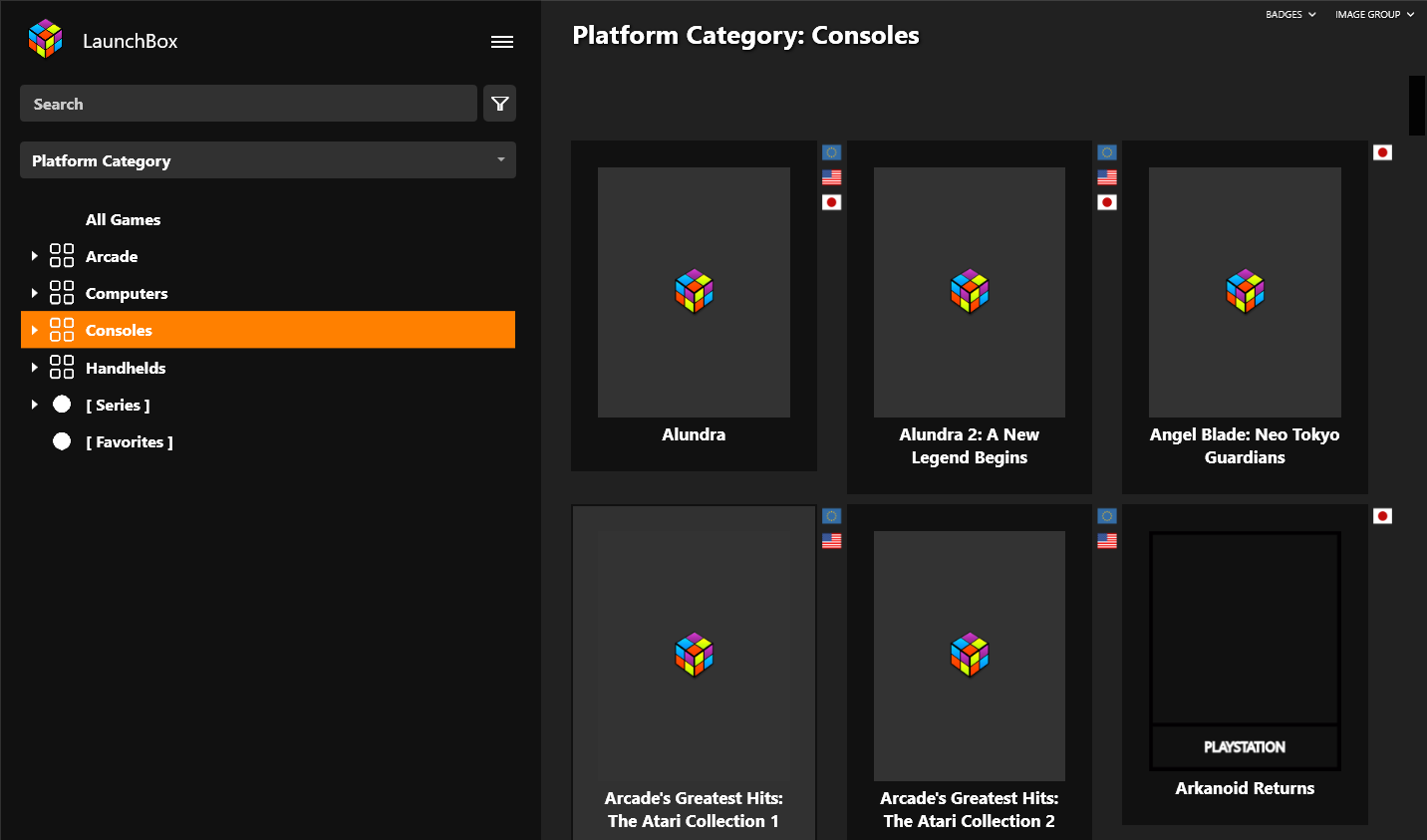Click the Japan flag badge on Angel Blade

(1382, 152)
